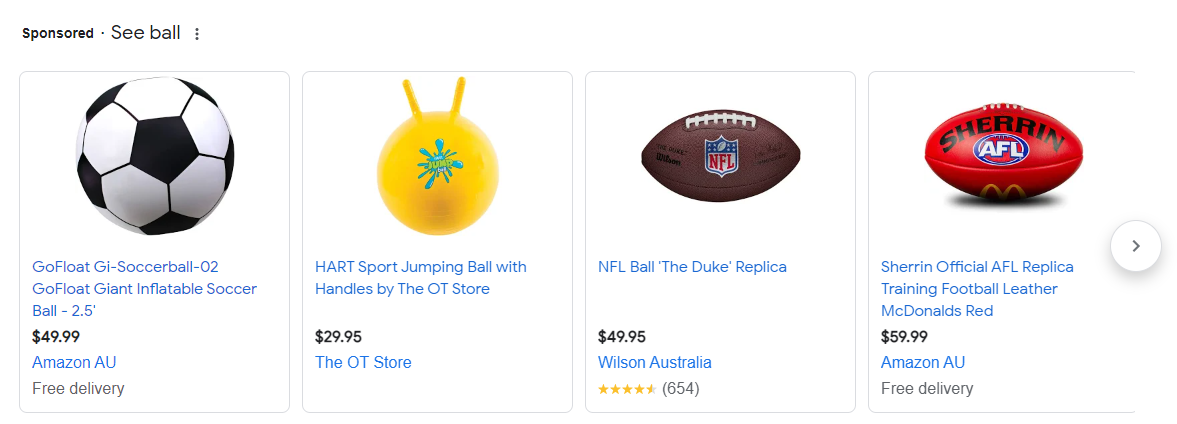Screen dimensions: 1177x424
Task: Open GoFloat Giant Inflatable Soccer Ball title link
Action: (144, 288)
